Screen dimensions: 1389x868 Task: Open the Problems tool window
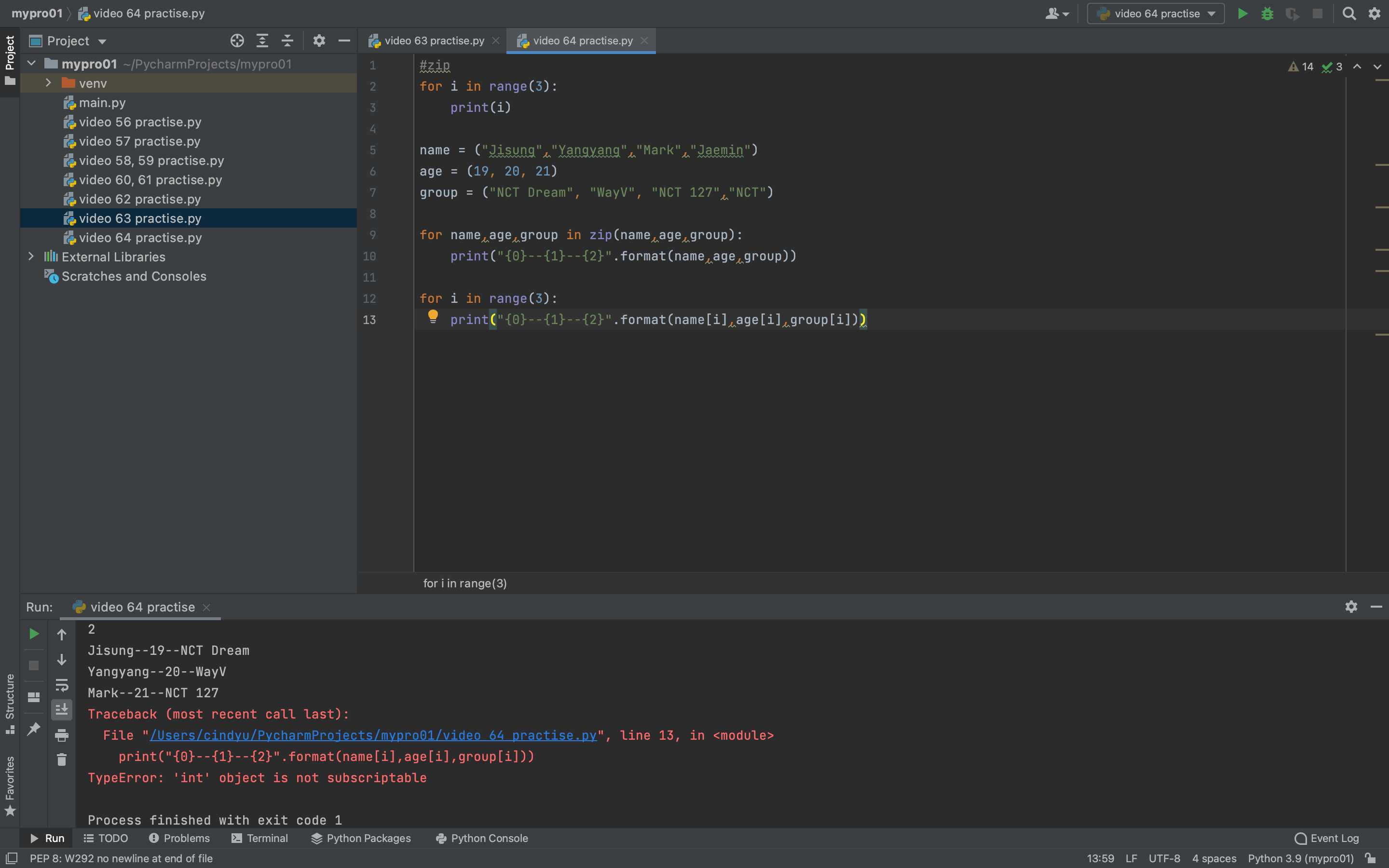179,838
